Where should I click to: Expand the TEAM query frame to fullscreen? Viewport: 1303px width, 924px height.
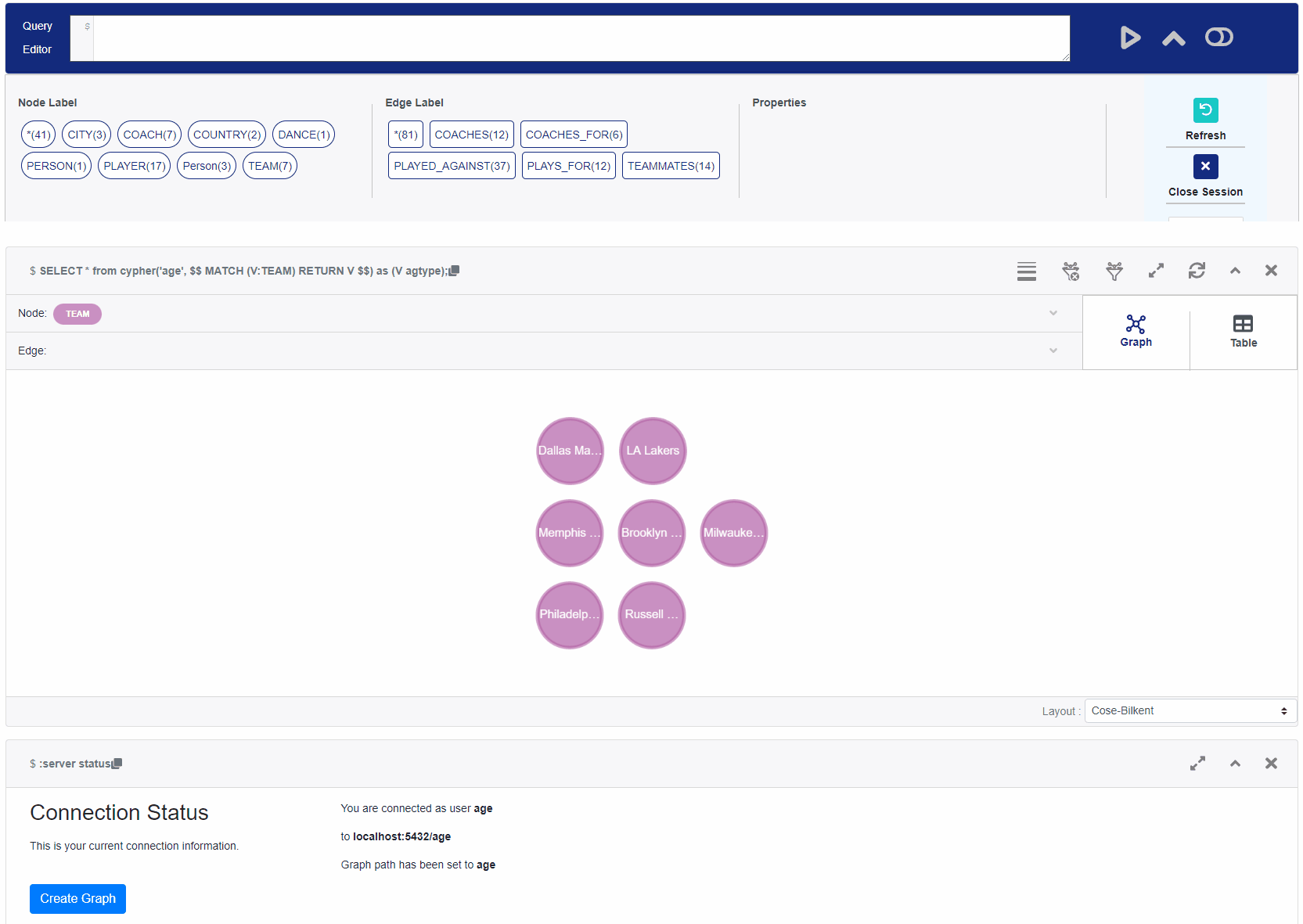(x=1156, y=271)
